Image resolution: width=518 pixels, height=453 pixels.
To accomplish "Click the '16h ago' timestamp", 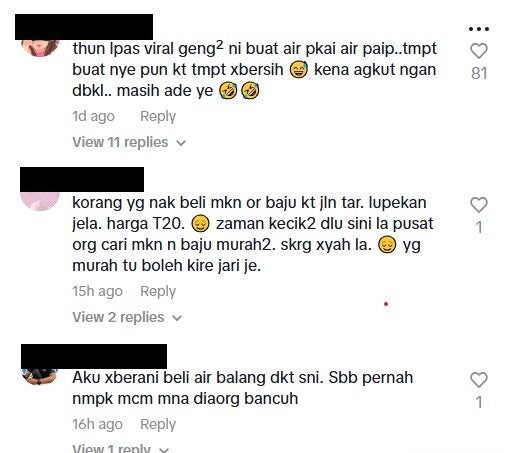I will 97,424.
